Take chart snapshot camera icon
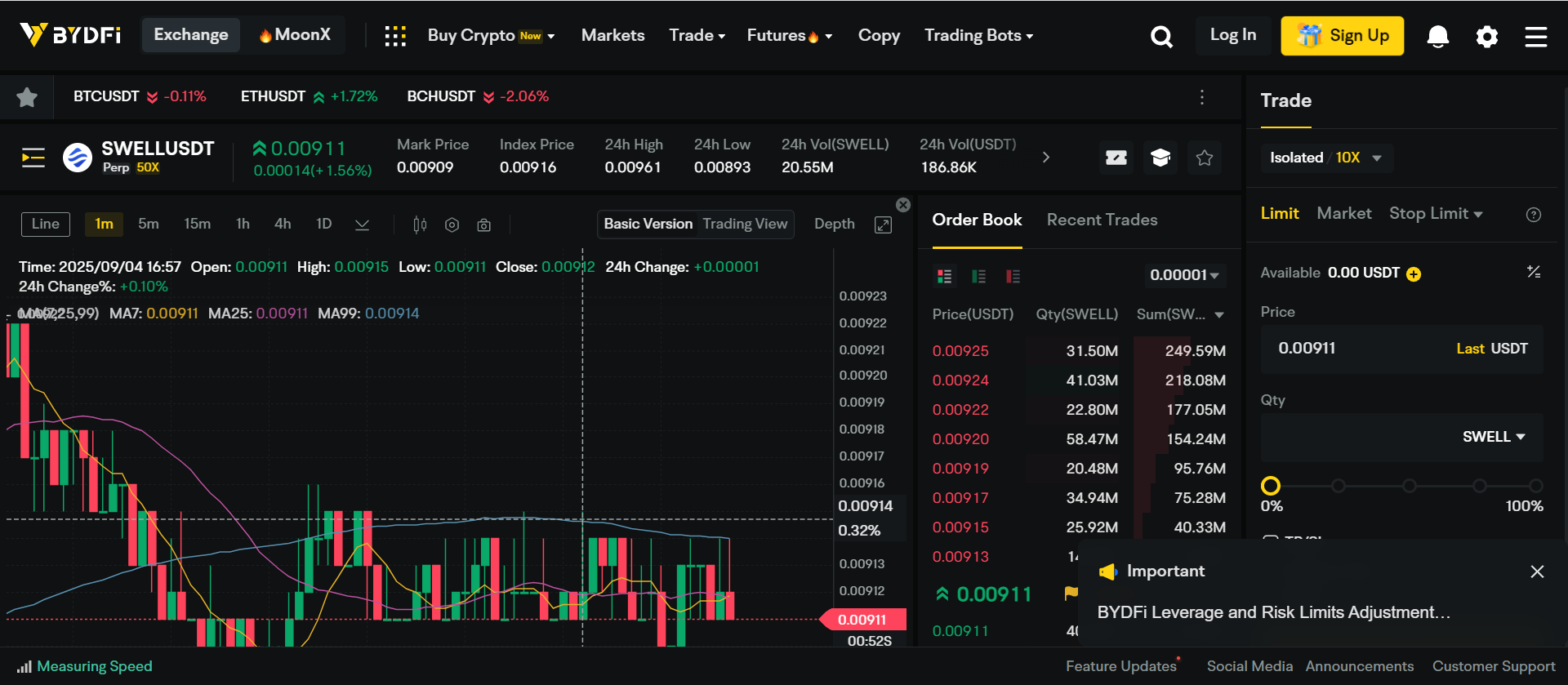This screenshot has height=685, width=1568. tap(483, 225)
